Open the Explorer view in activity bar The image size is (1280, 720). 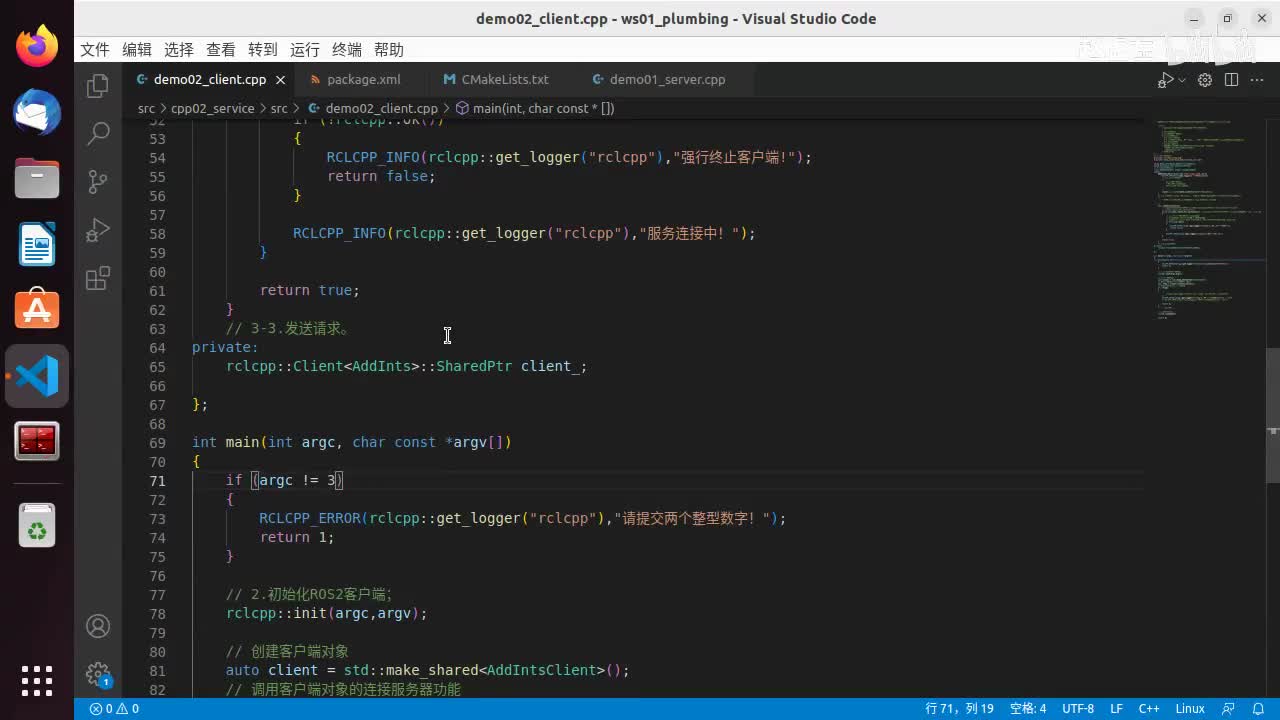point(98,86)
